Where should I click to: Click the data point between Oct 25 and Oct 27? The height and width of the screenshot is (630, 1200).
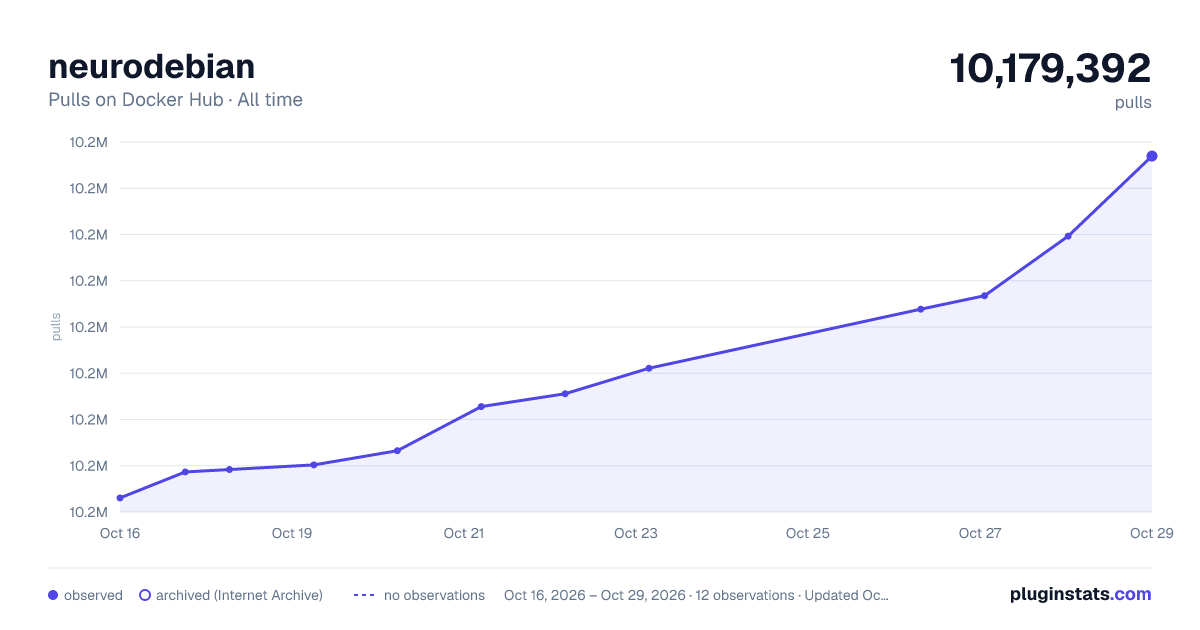click(x=921, y=309)
